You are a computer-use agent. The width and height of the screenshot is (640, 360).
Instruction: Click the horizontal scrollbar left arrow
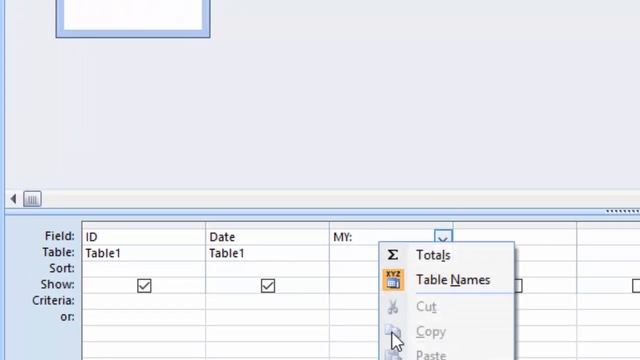click(x=13, y=199)
